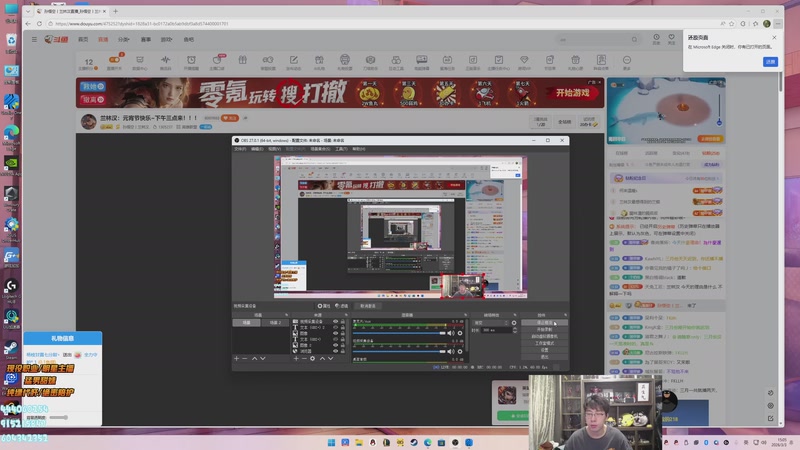Open Douyu hamburger menu icon
The height and width of the screenshot is (450, 800).
point(34,39)
